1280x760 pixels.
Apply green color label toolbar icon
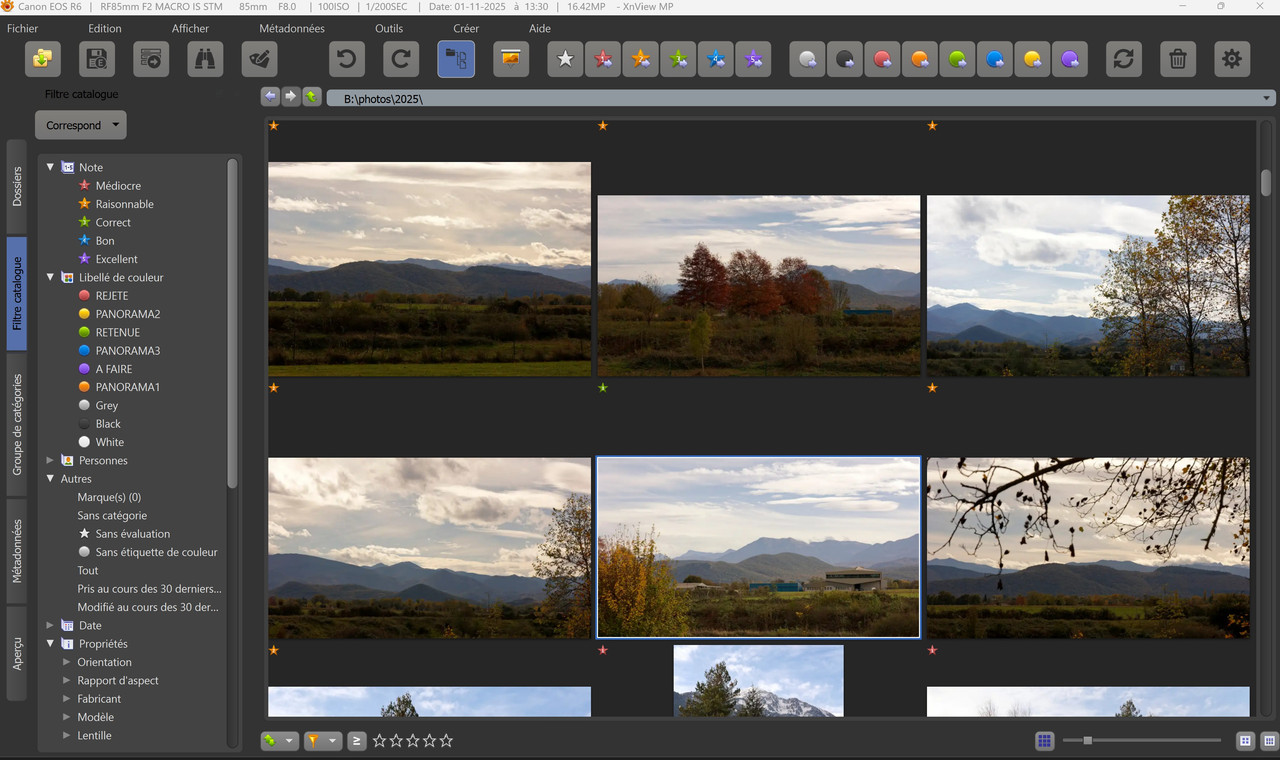point(958,59)
